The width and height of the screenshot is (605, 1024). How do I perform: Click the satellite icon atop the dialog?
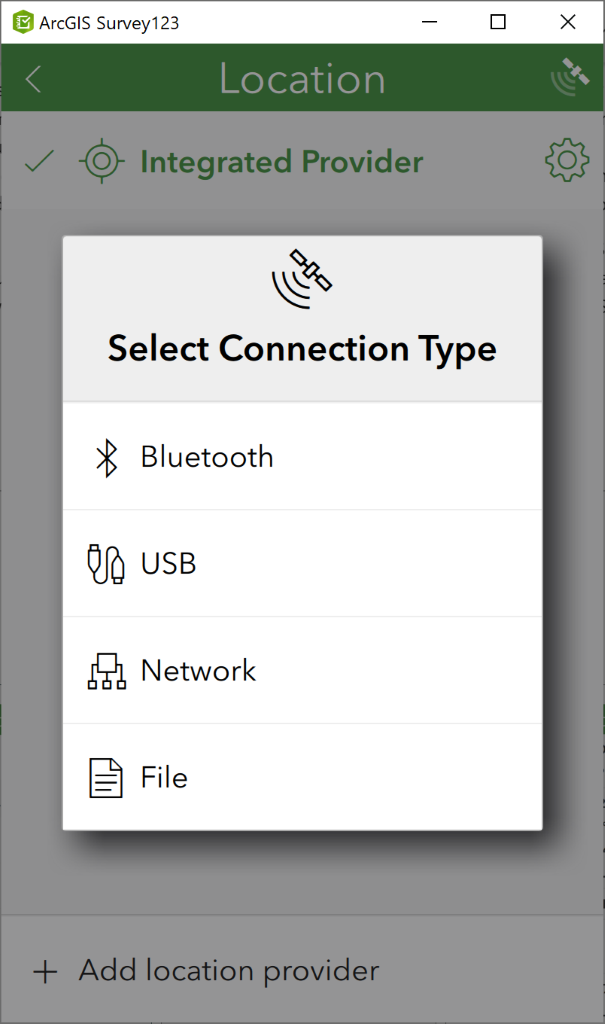(x=302, y=279)
